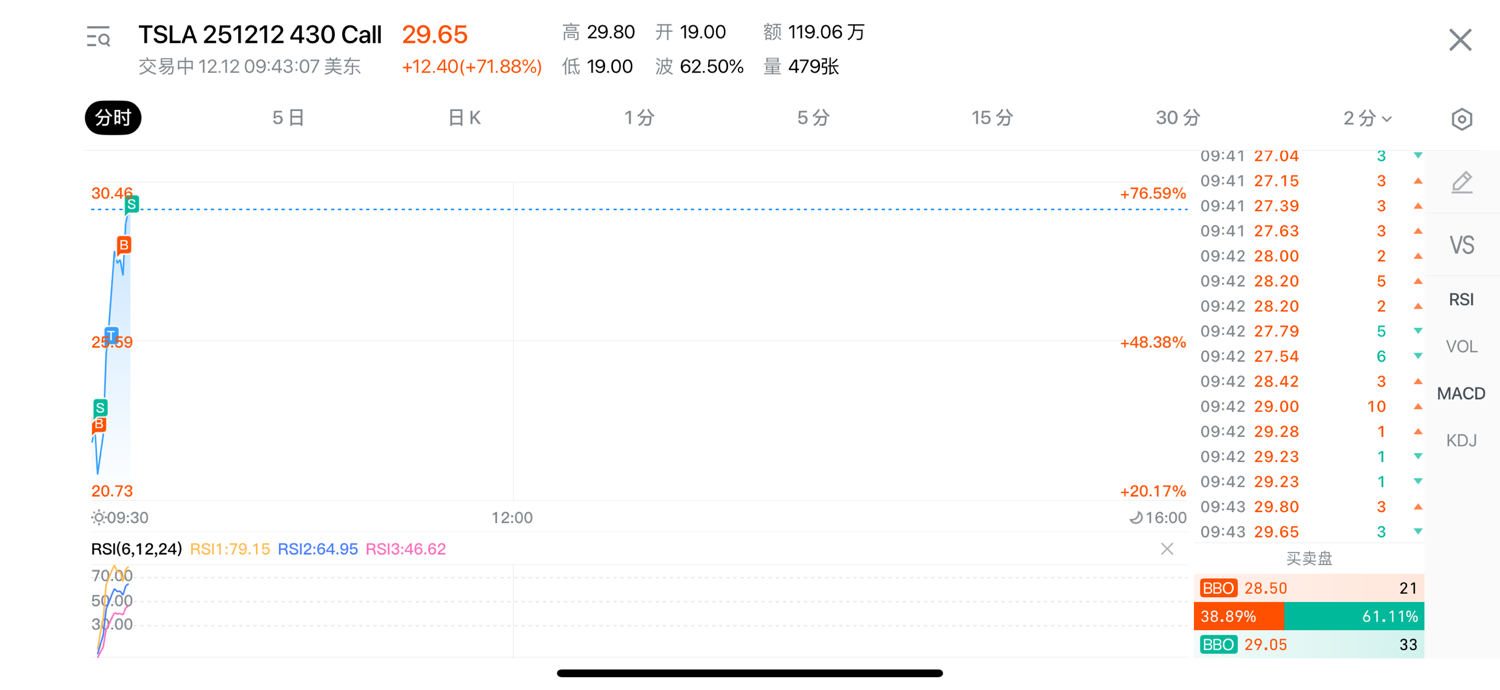Click the blue T marker on chart

coord(111,335)
